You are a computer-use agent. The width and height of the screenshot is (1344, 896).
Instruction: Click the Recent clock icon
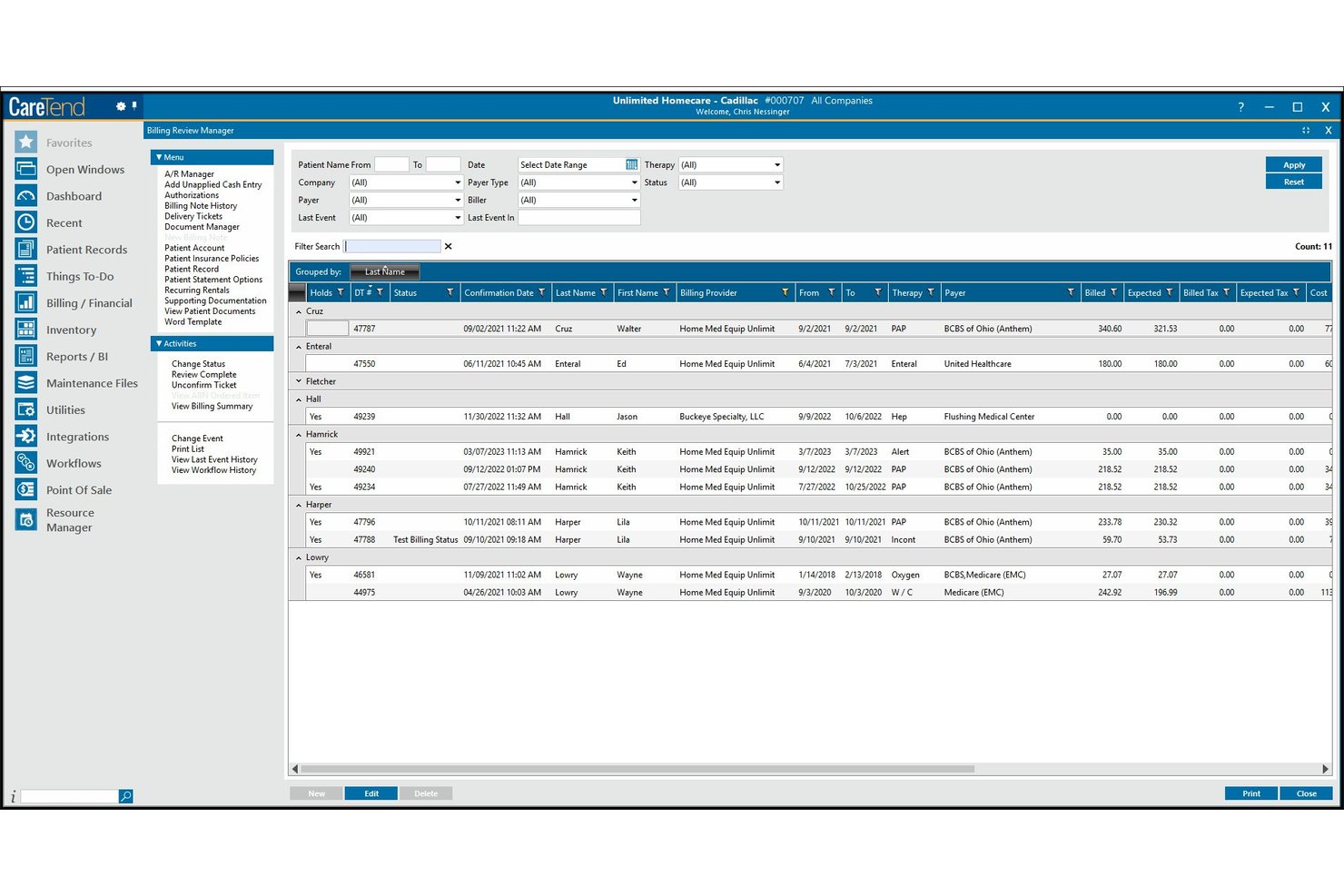coord(26,222)
